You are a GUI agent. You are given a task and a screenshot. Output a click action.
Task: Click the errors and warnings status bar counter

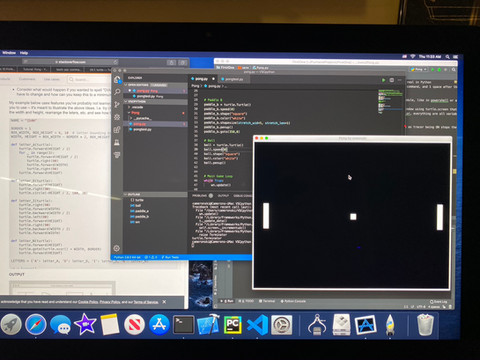[151, 257]
